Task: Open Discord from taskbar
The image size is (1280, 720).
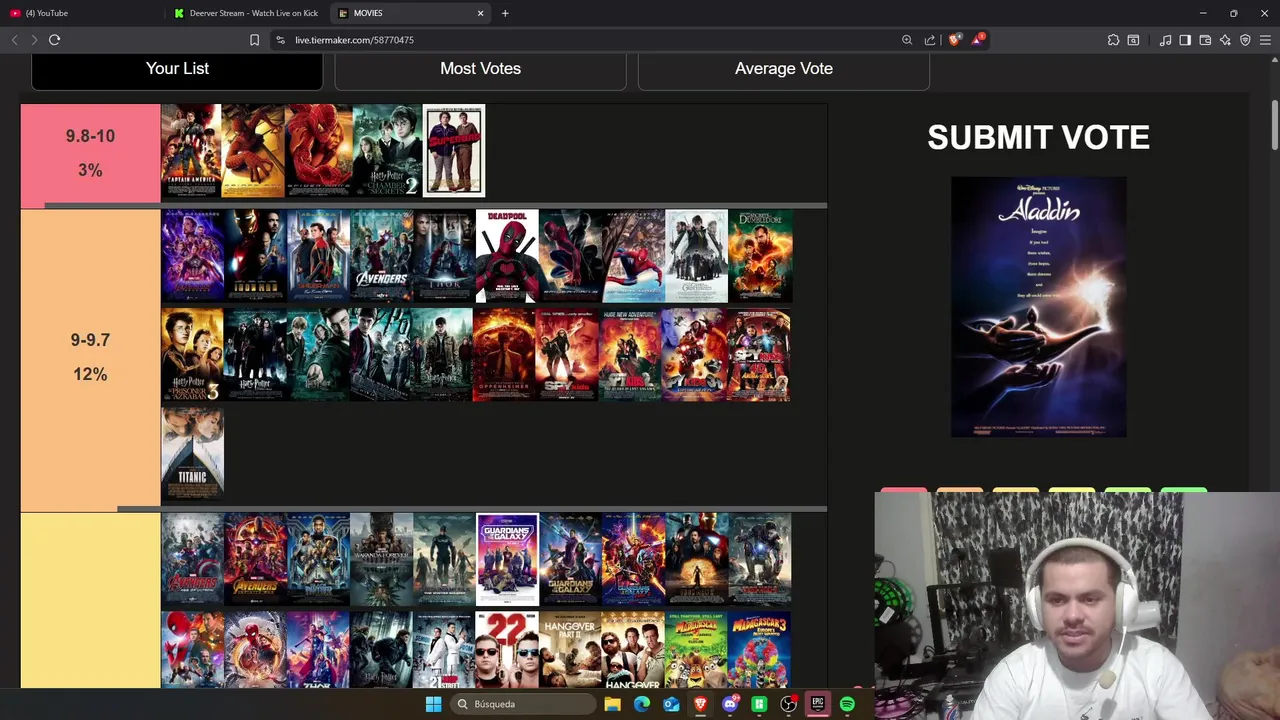Action: [x=730, y=704]
